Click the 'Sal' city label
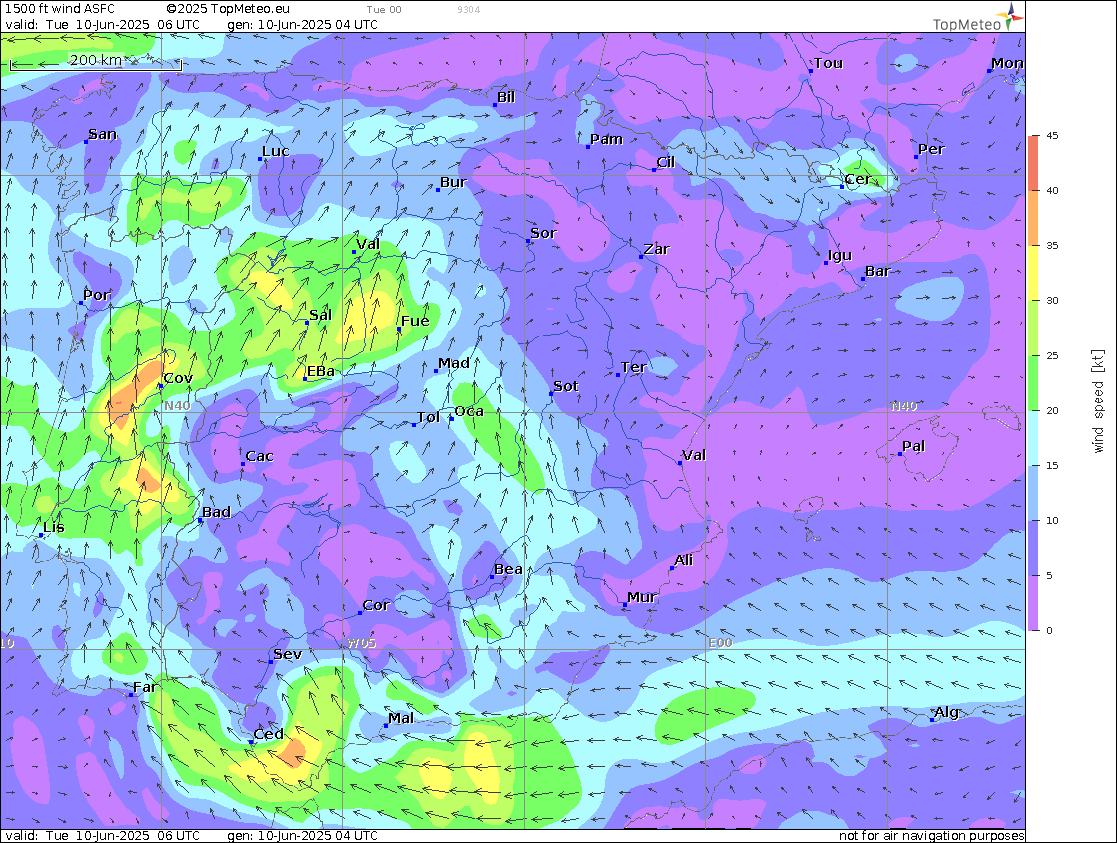The image size is (1117, 843). 321,316
